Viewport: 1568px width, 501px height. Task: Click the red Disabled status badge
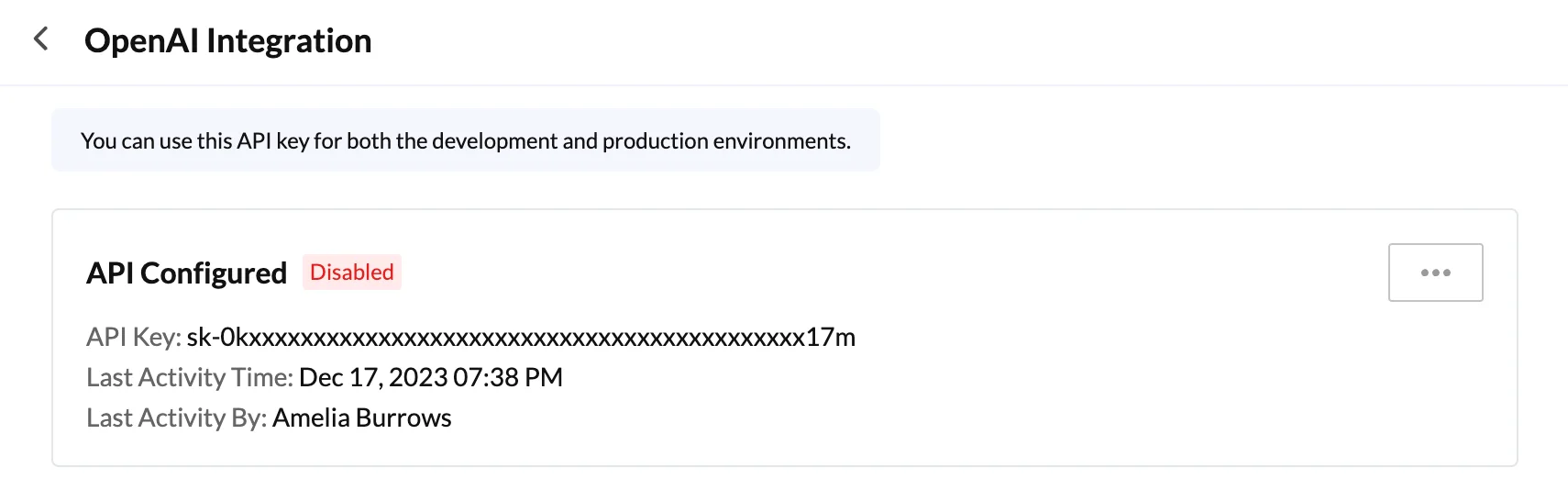[352, 273]
